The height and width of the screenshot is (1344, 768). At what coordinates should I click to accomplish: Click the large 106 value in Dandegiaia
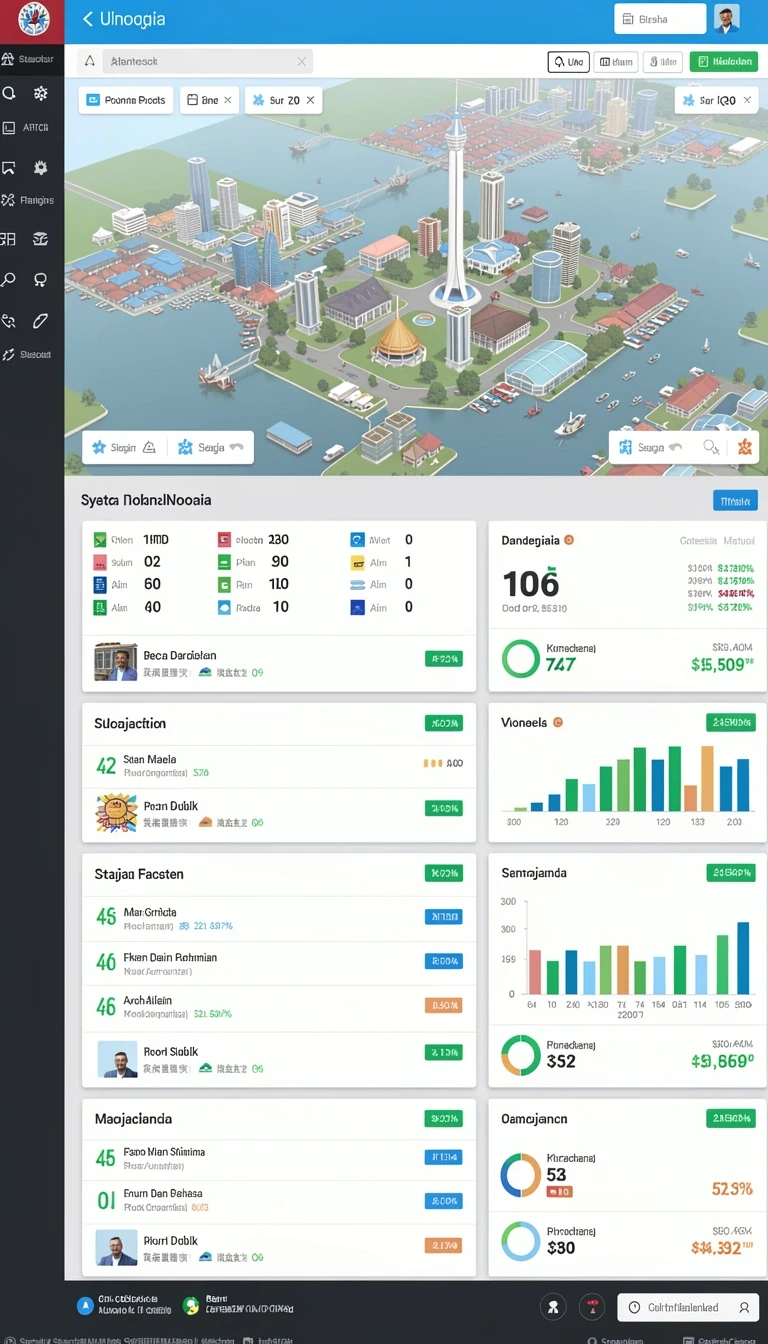pos(531,584)
